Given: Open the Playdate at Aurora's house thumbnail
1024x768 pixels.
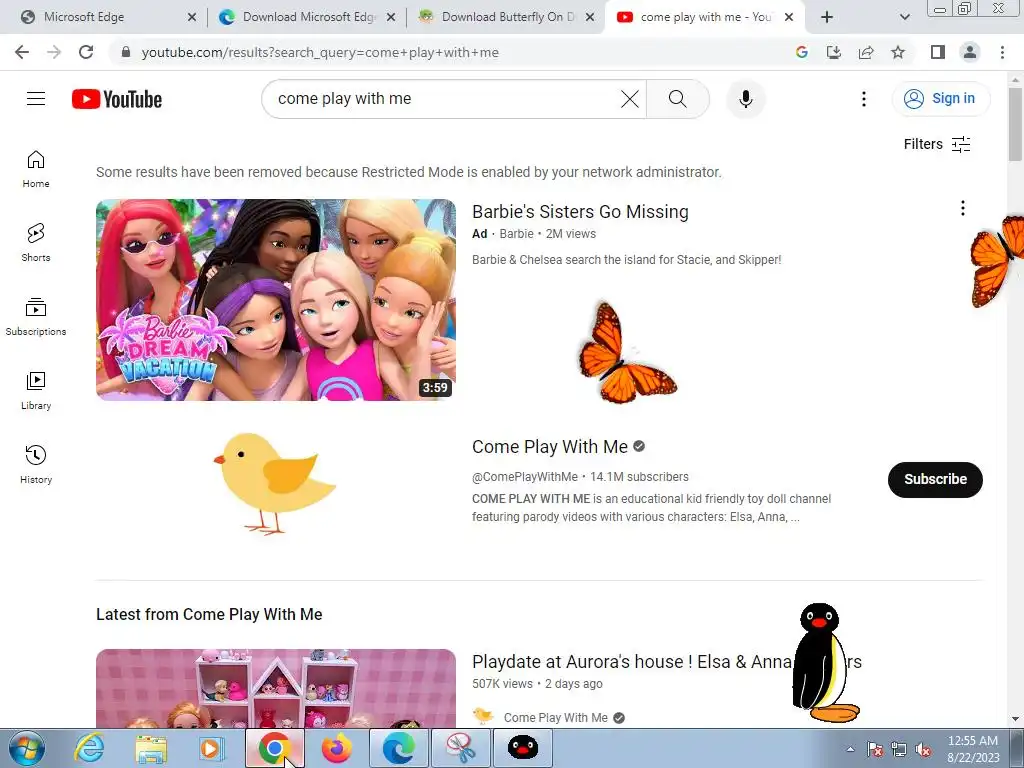Looking at the screenshot, I should coord(276,688).
